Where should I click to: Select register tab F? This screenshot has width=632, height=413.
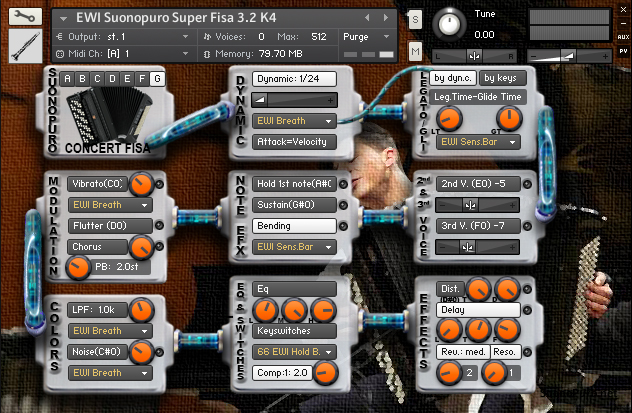[x=142, y=79]
